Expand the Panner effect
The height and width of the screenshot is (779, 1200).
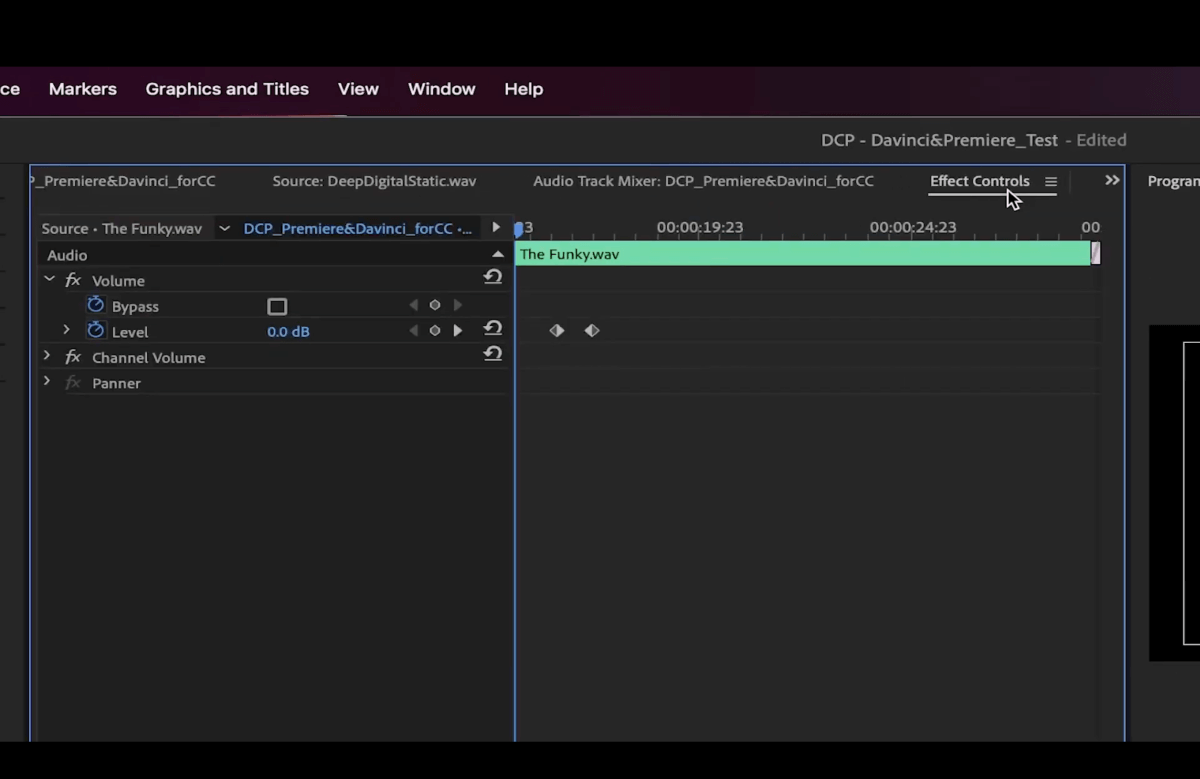coord(47,382)
